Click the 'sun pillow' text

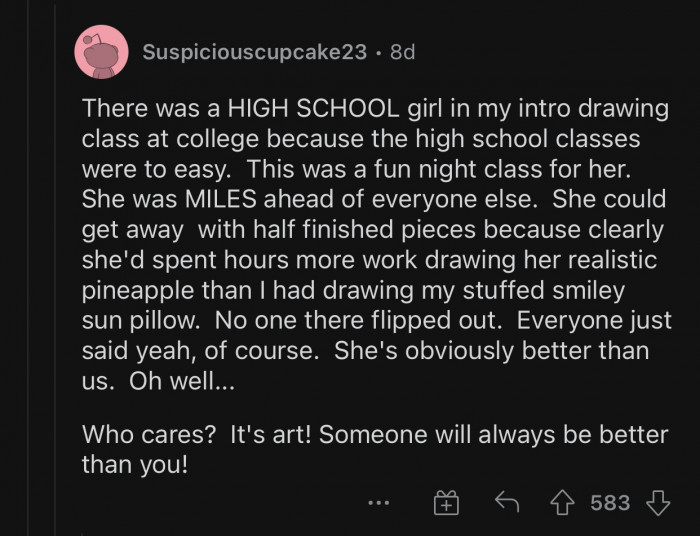pyautogui.click(x=156, y=322)
